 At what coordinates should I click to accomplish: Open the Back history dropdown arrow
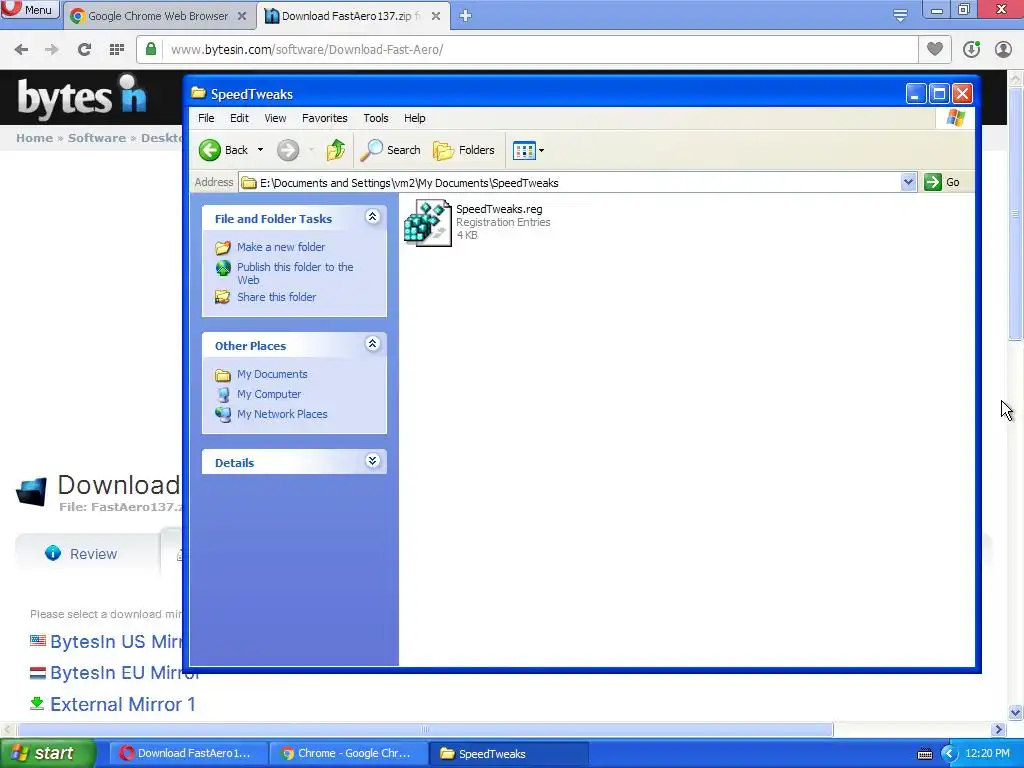click(260, 150)
